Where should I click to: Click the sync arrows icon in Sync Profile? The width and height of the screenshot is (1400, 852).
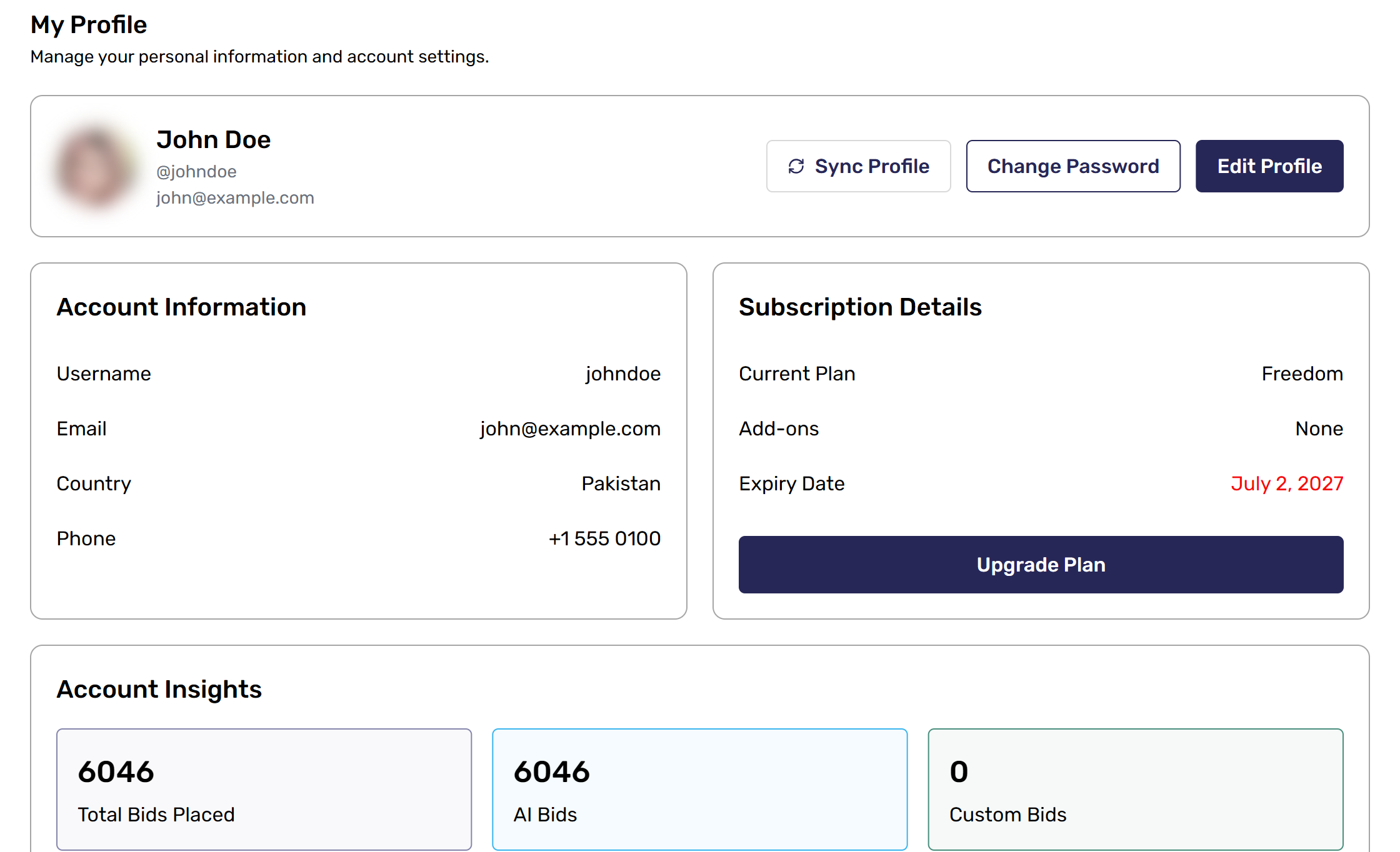click(x=796, y=166)
